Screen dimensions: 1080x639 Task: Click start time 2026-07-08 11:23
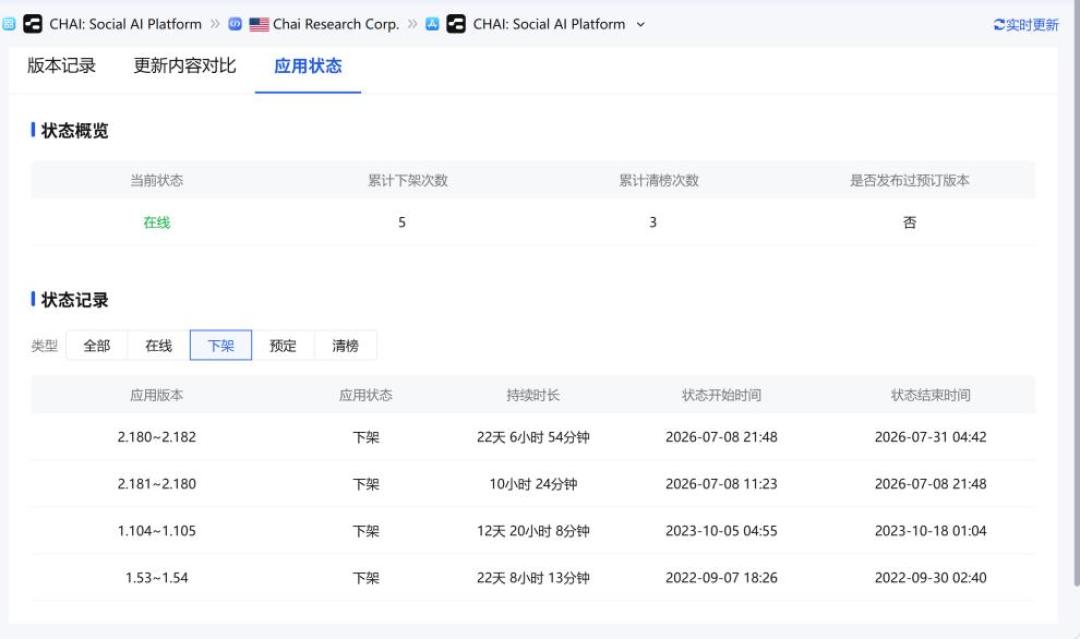[721, 484]
